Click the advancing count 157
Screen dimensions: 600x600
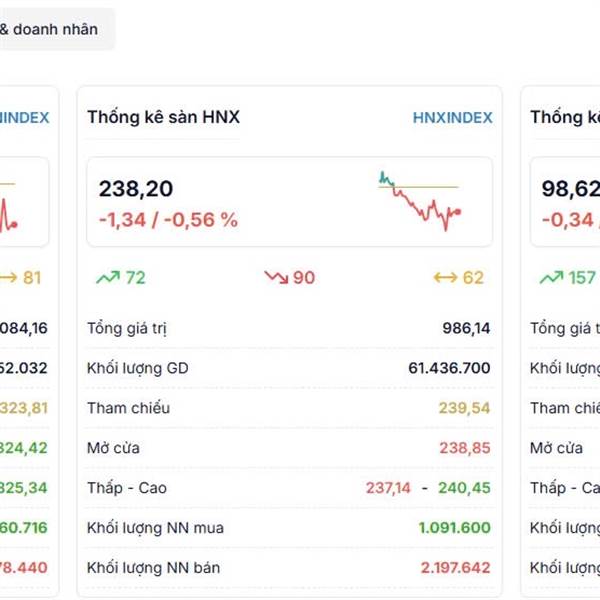pos(582,277)
